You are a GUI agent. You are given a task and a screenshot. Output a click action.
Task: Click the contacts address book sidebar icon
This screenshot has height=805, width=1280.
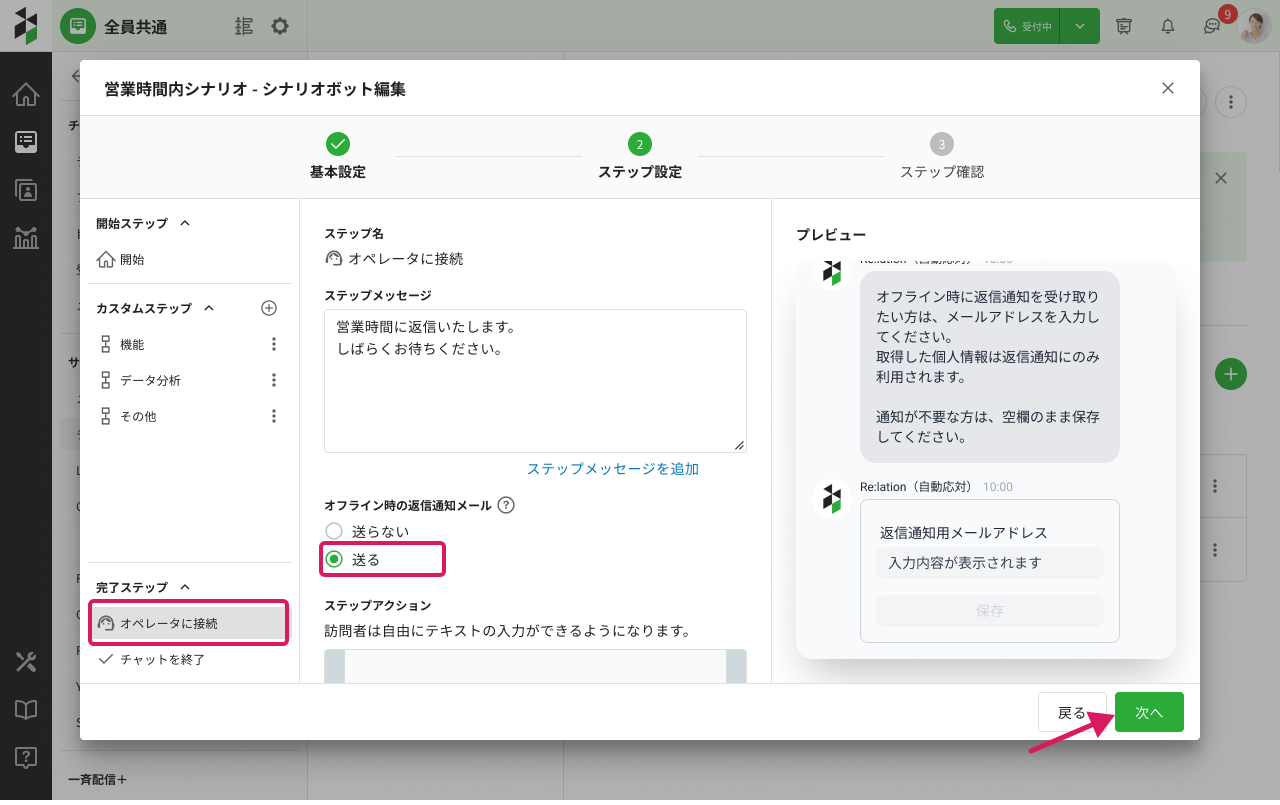(x=26, y=190)
